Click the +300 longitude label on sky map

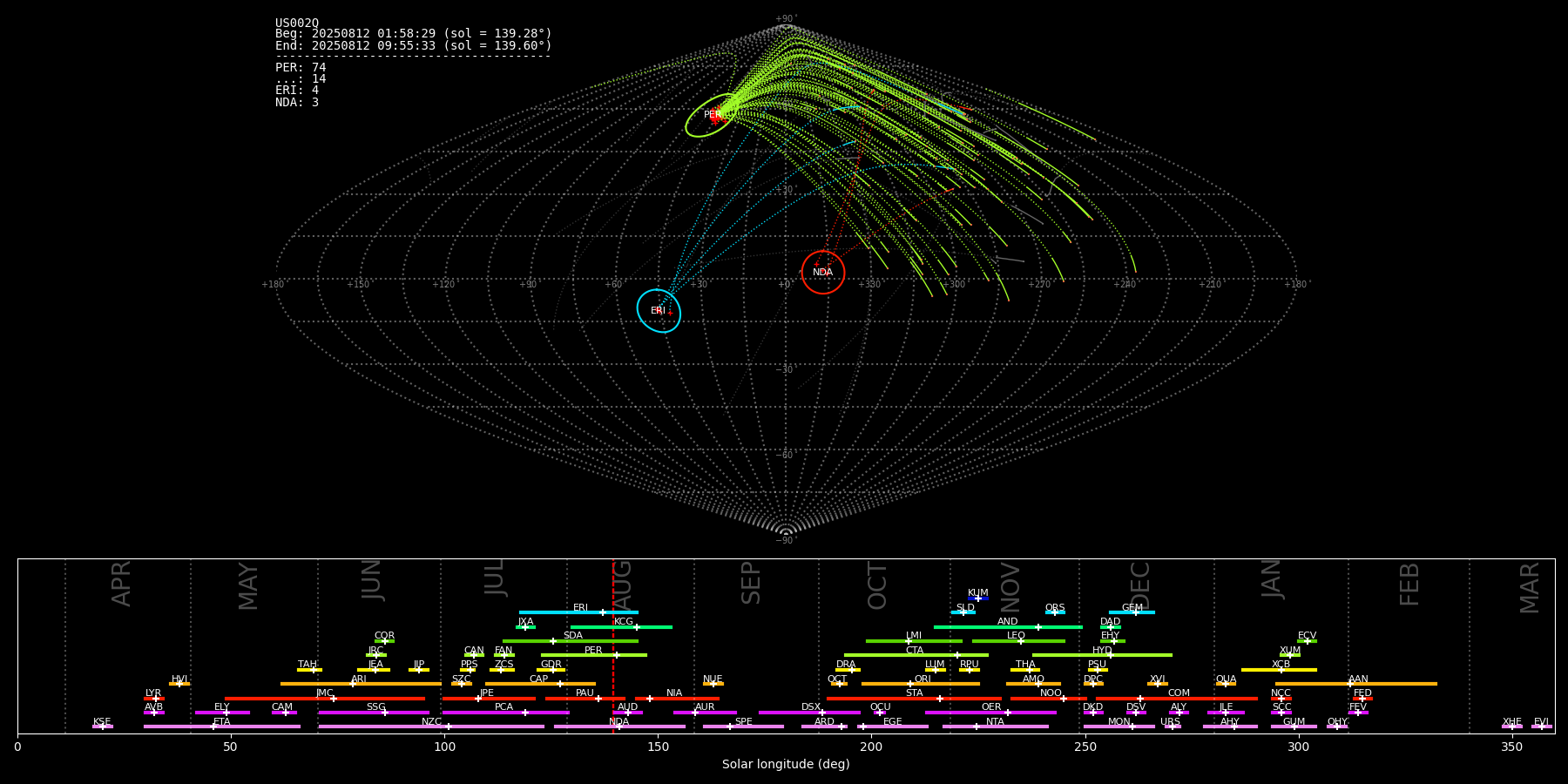[x=954, y=285]
